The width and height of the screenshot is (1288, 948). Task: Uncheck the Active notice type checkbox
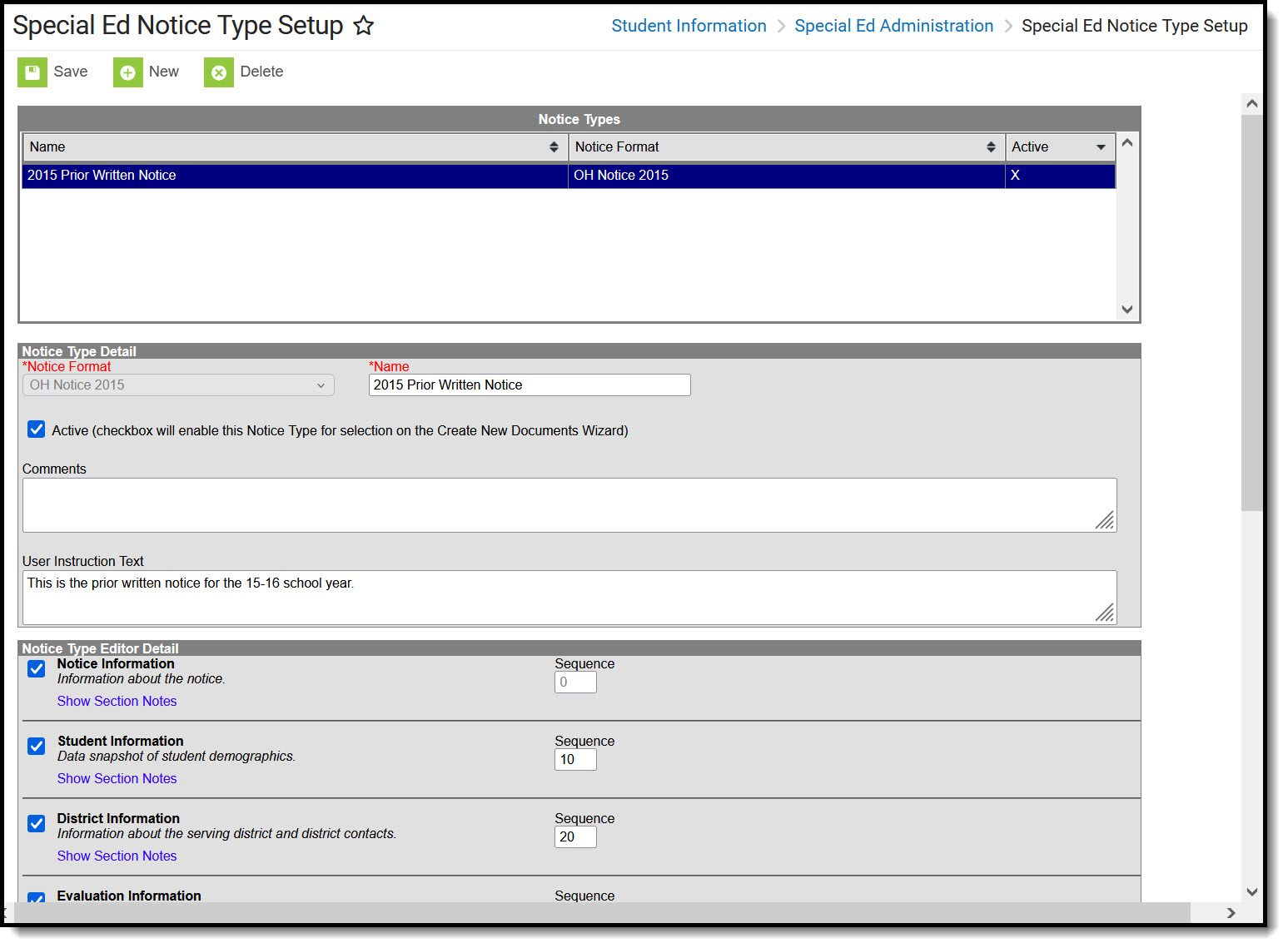tap(37, 429)
